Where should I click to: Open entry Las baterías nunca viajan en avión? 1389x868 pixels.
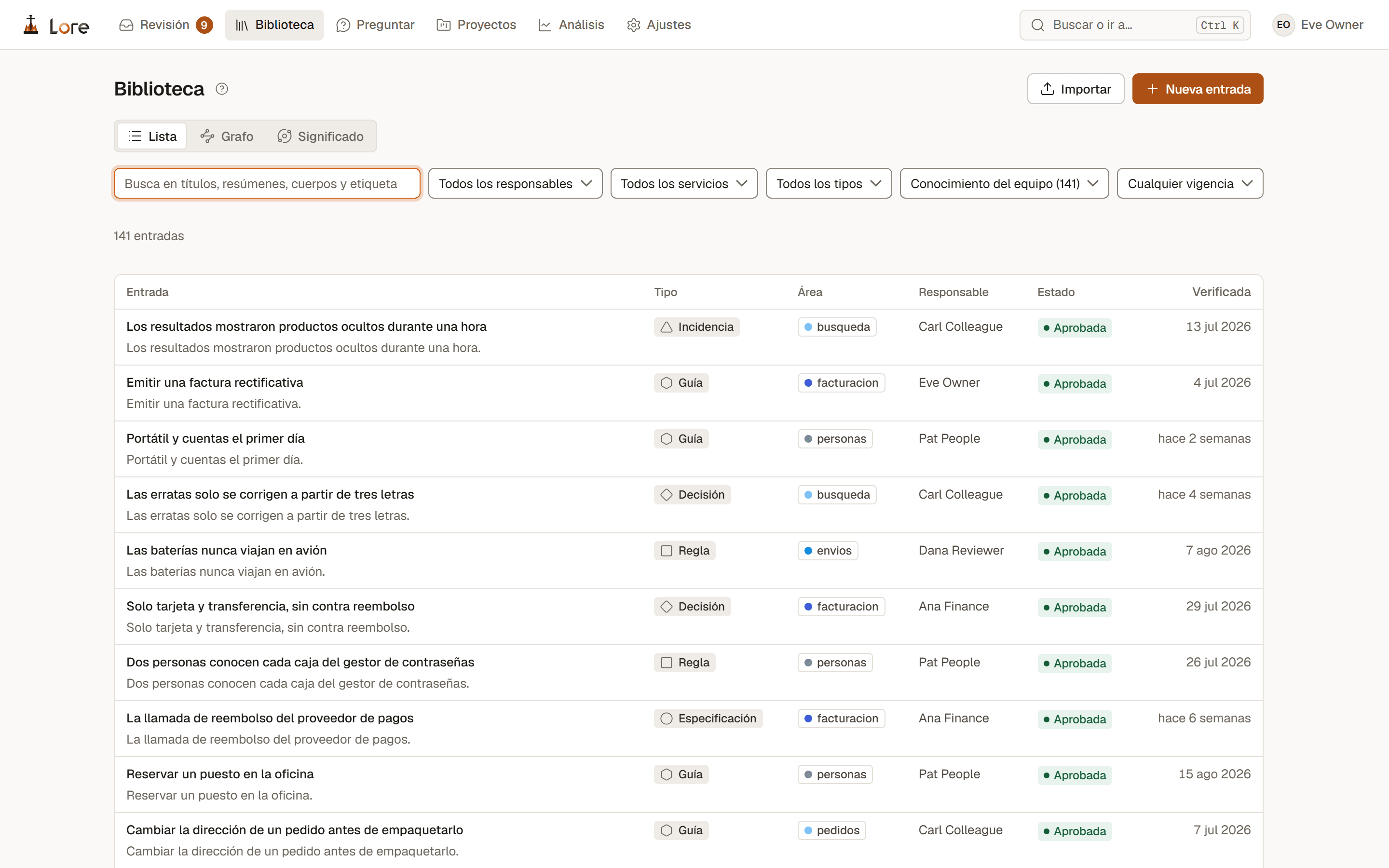pos(226,550)
